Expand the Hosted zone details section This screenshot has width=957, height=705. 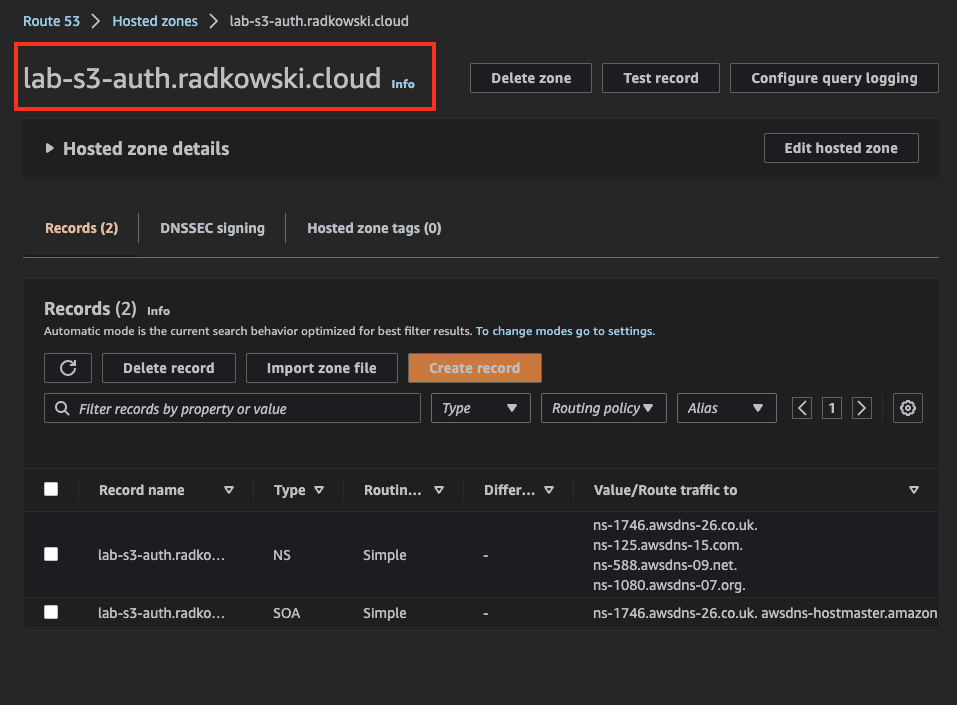(x=49, y=148)
